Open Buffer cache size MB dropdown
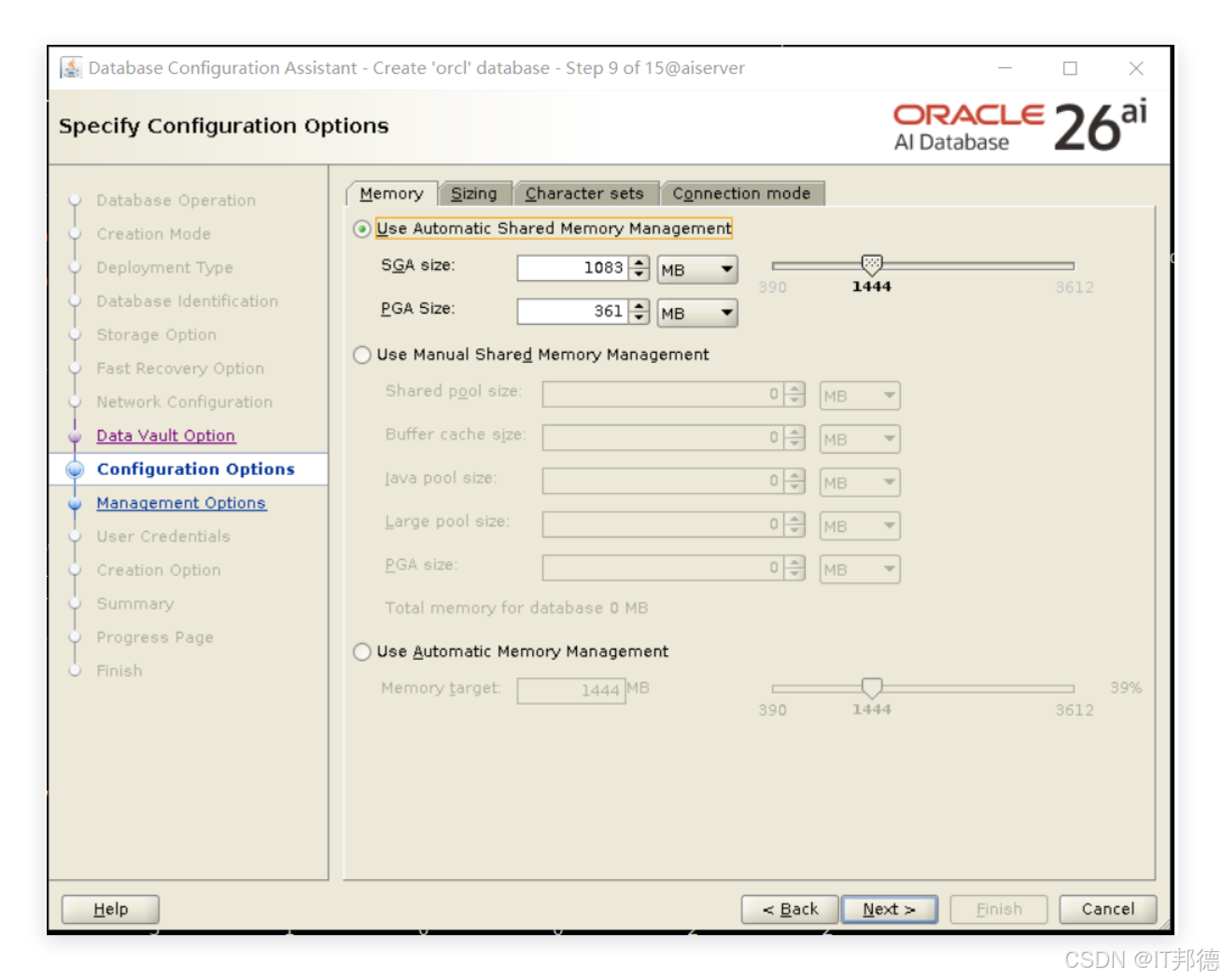The width and height of the screenshot is (1223, 980). [x=860, y=439]
